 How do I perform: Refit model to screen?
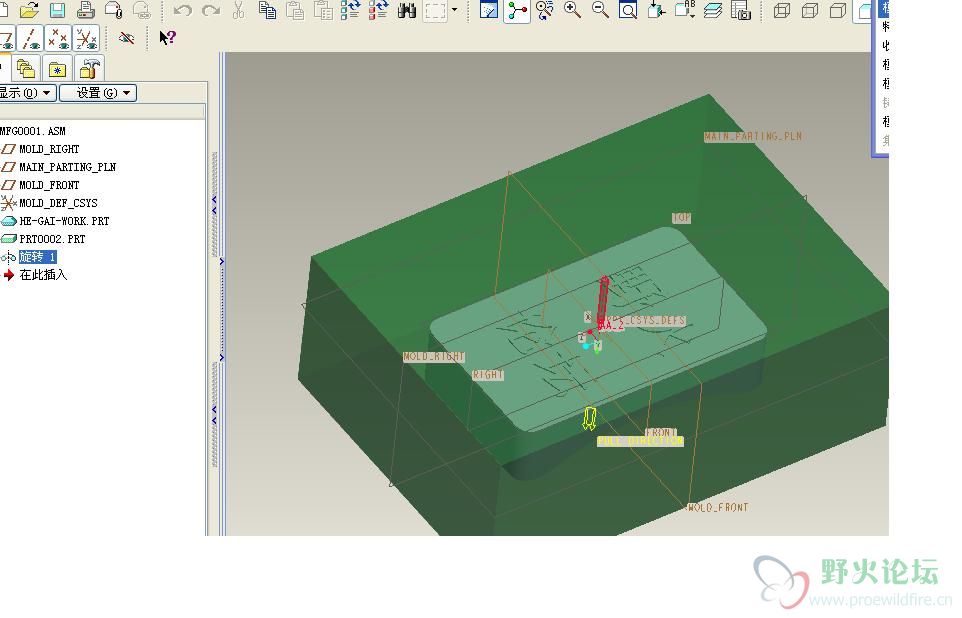628,10
